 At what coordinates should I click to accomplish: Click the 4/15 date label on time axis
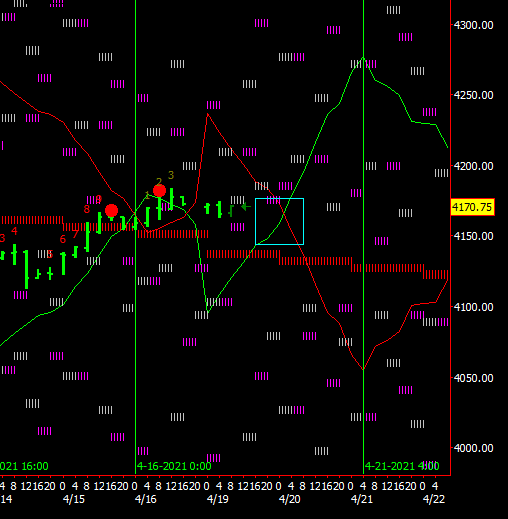click(x=74, y=499)
